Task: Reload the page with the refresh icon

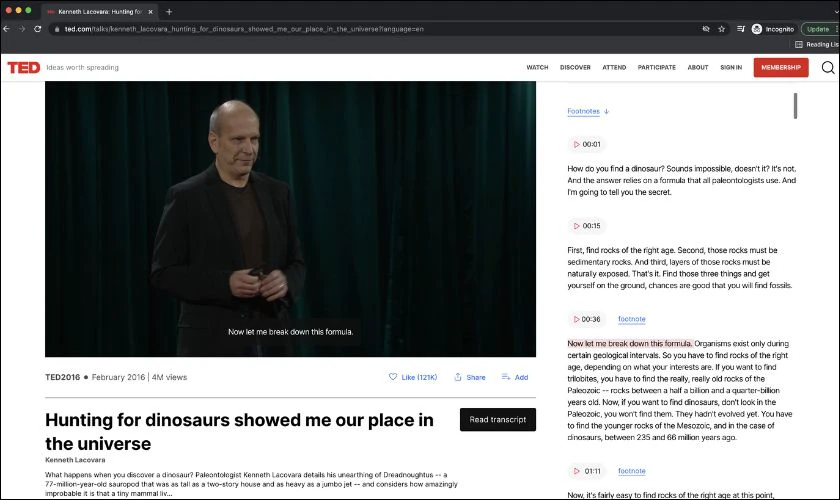Action: (x=38, y=29)
